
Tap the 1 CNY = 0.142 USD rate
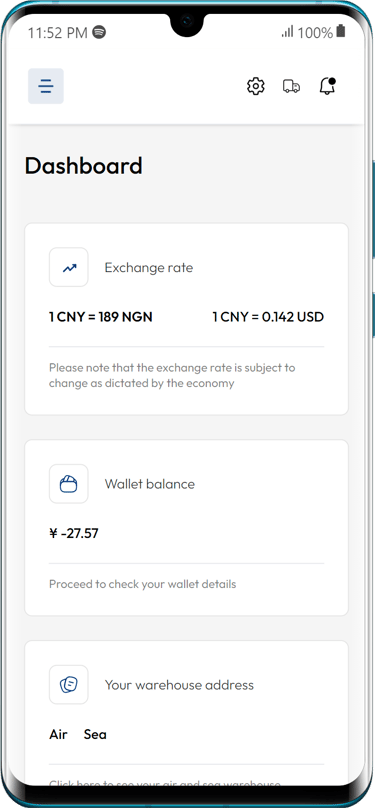(268, 317)
